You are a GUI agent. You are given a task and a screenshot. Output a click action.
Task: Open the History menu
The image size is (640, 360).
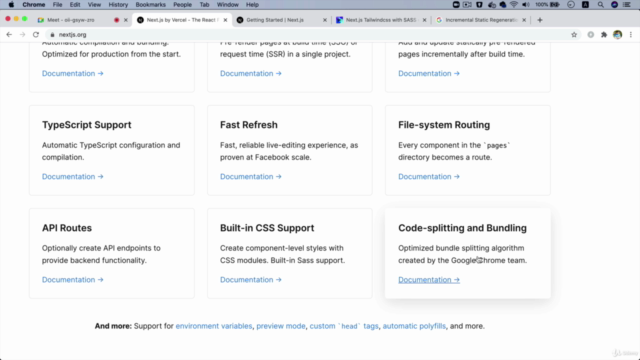(118, 4)
